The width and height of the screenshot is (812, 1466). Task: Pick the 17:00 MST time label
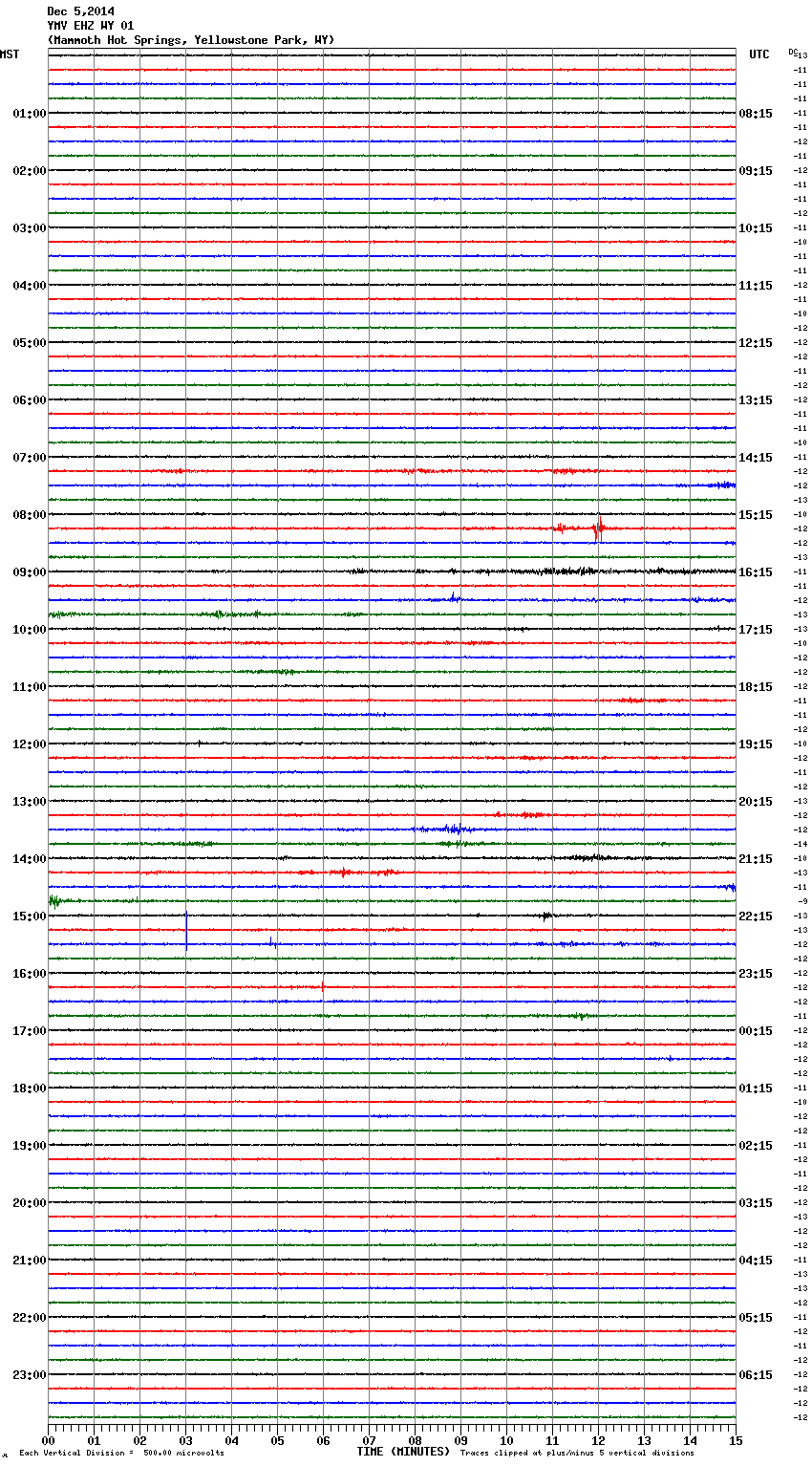[x=30, y=1031]
